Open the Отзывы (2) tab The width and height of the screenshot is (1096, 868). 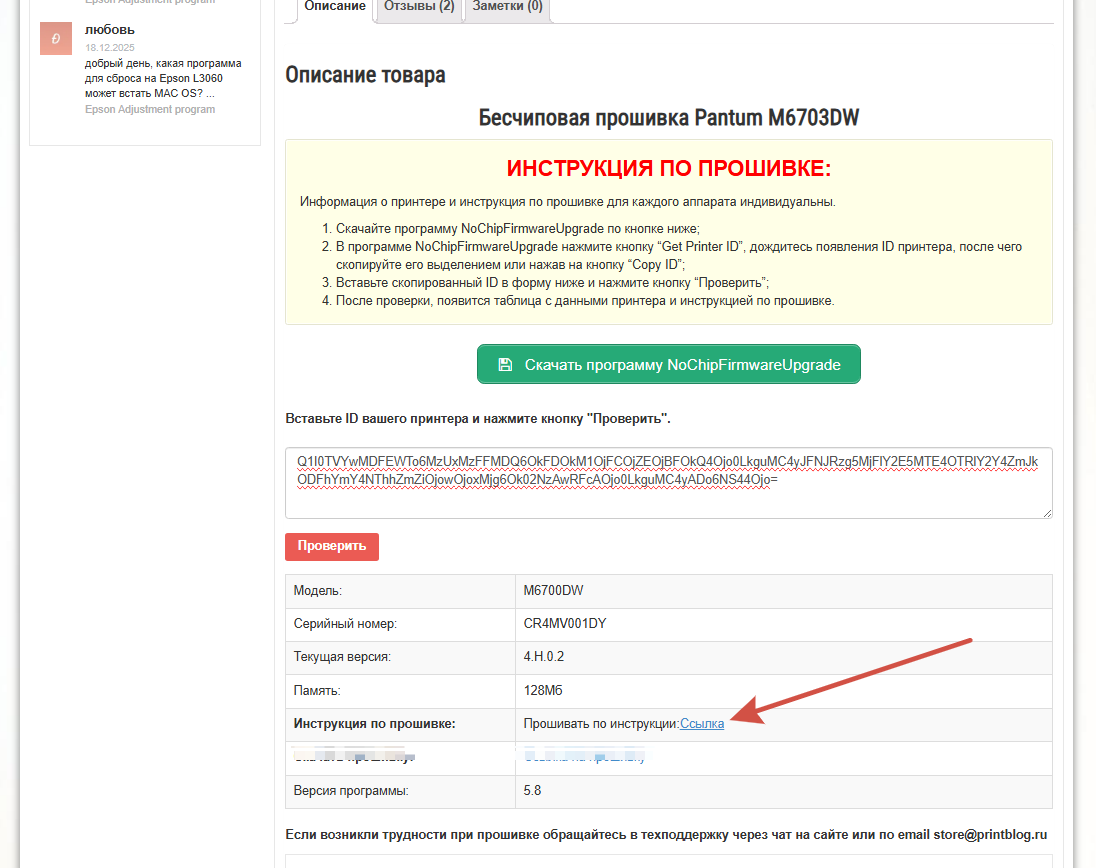click(418, 7)
